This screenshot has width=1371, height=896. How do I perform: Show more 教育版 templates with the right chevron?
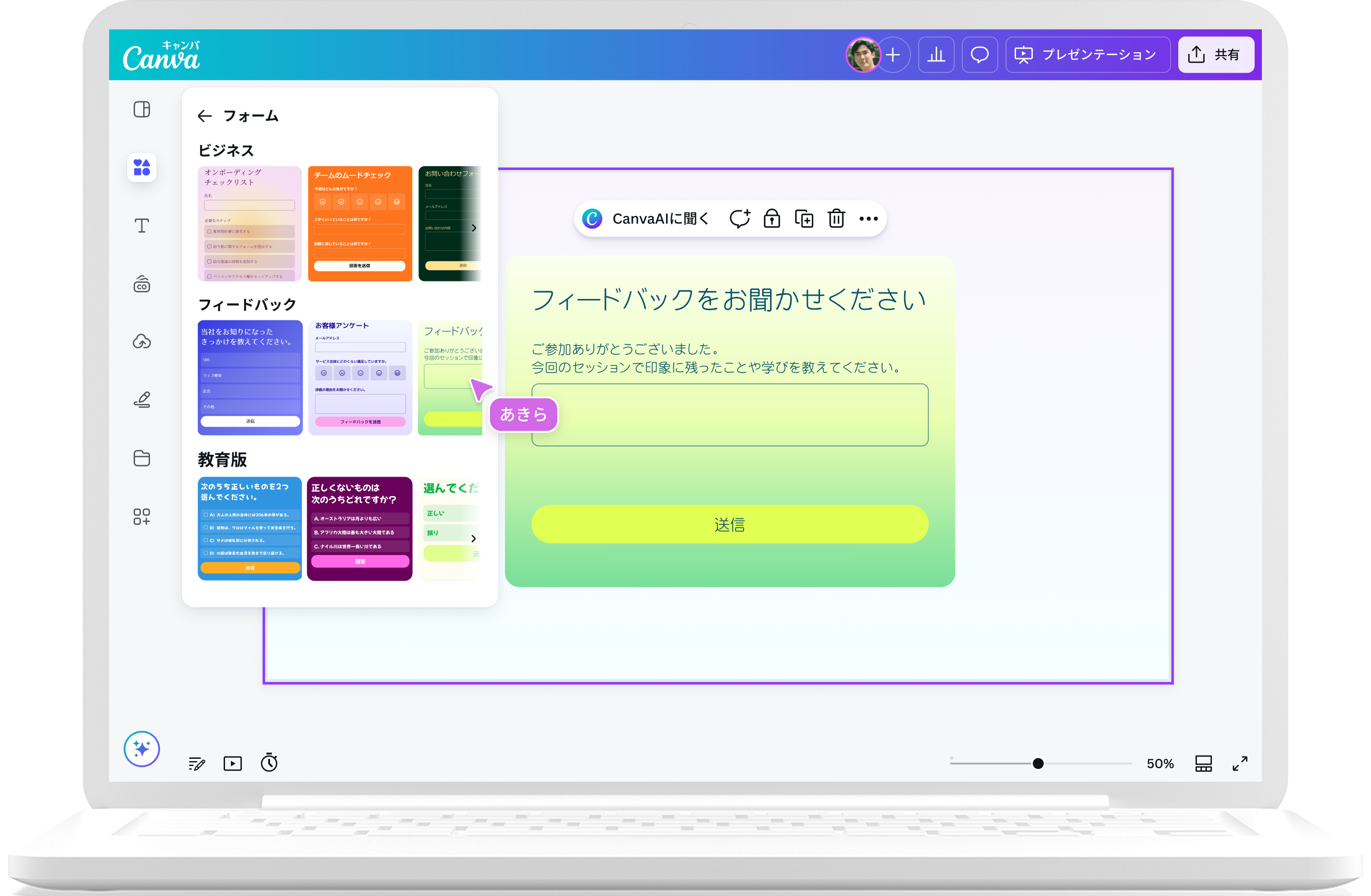coord(474,538)
